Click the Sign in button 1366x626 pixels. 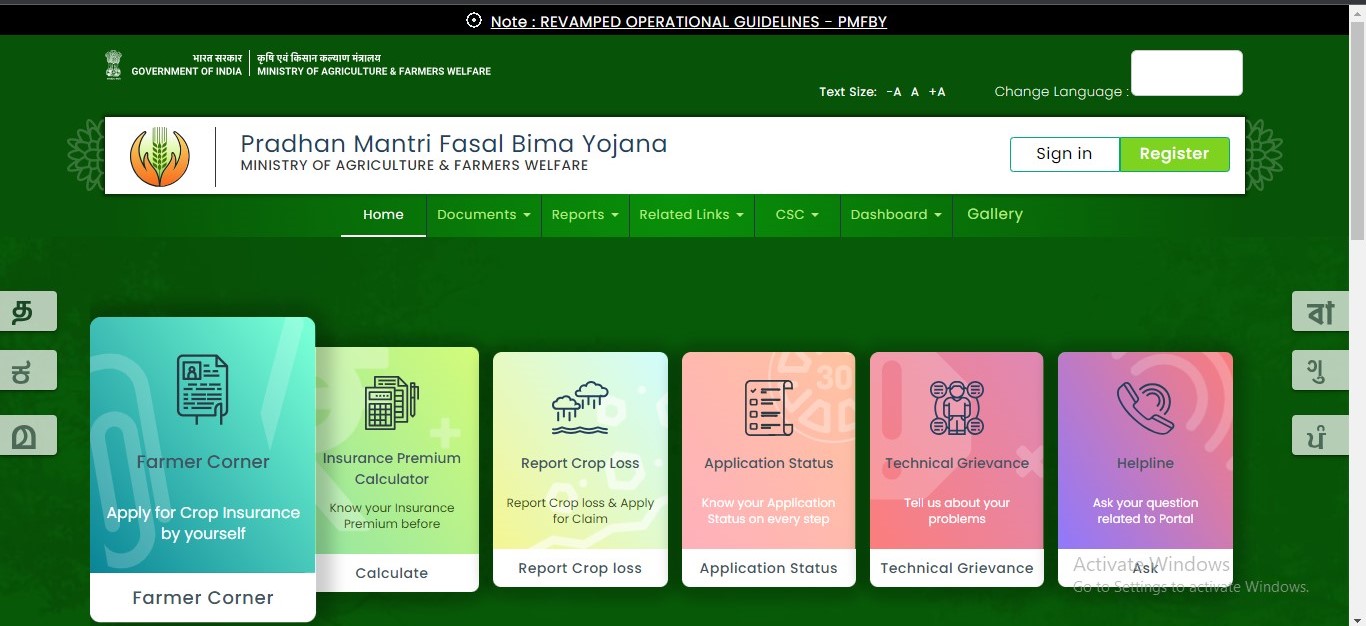pyautogui.click(x=1064, y=154)
